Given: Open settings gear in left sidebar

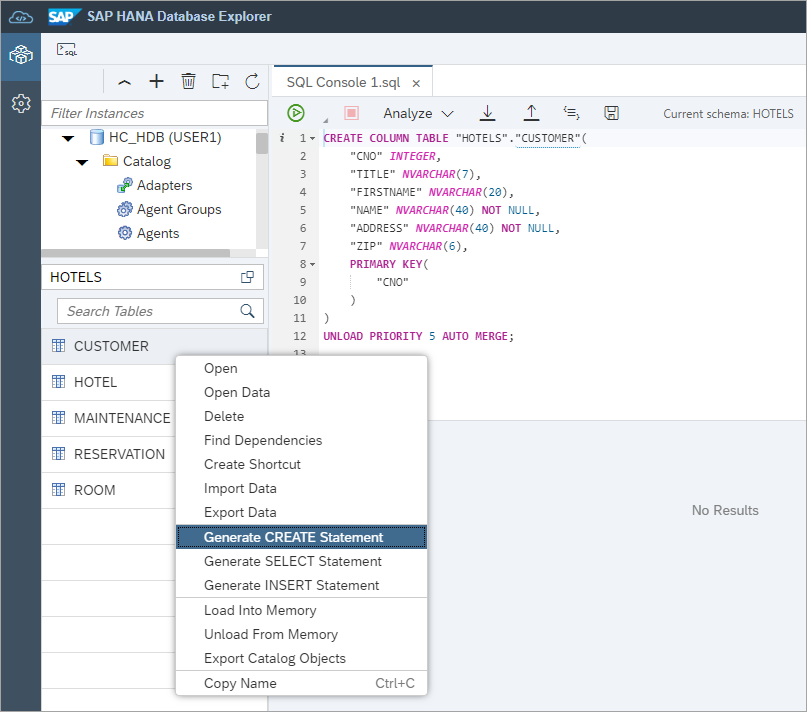Looking at the screenshot, I should click(21, 103).
